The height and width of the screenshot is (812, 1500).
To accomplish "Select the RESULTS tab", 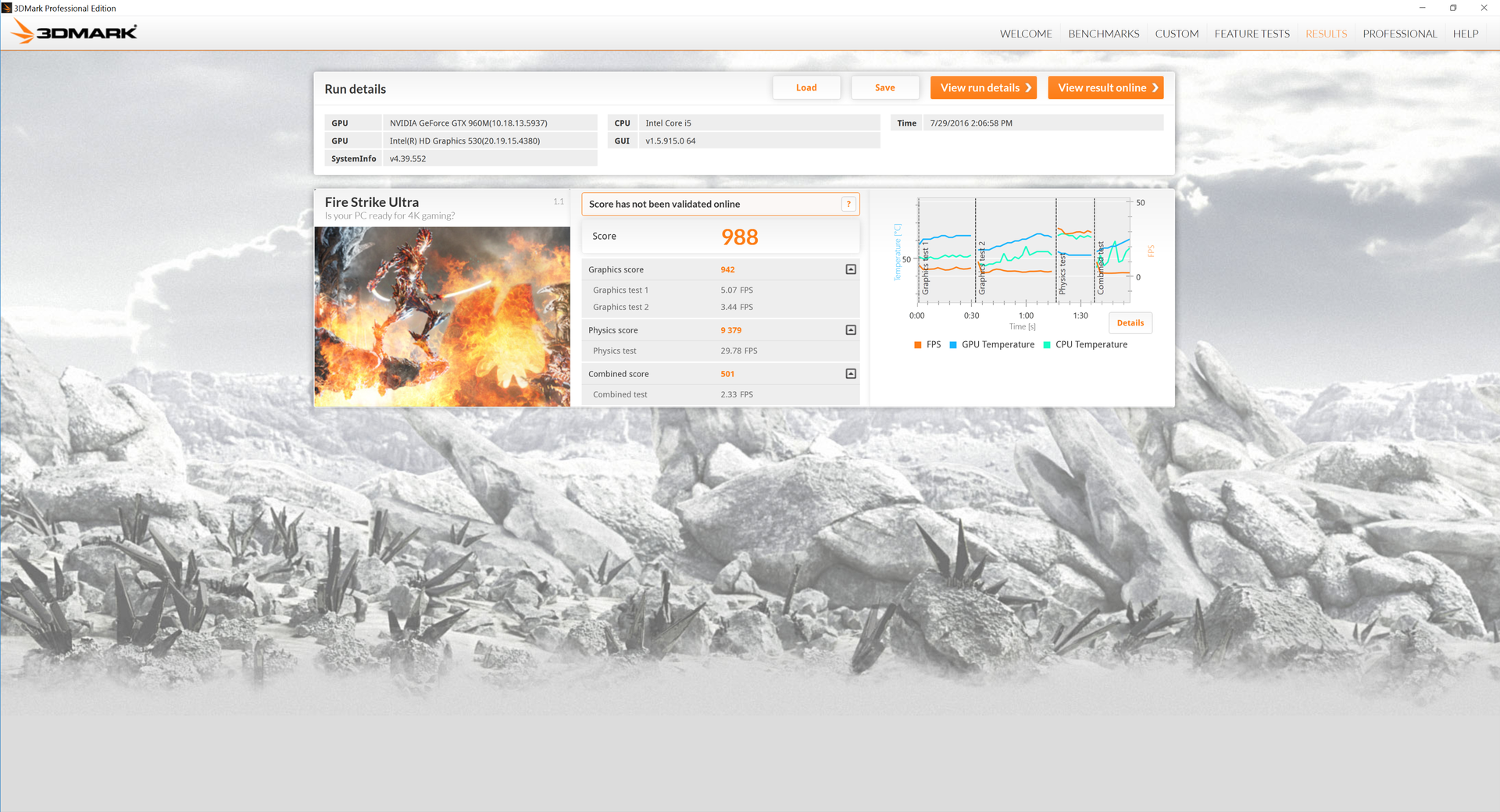I will click(x=1326, y=34).
